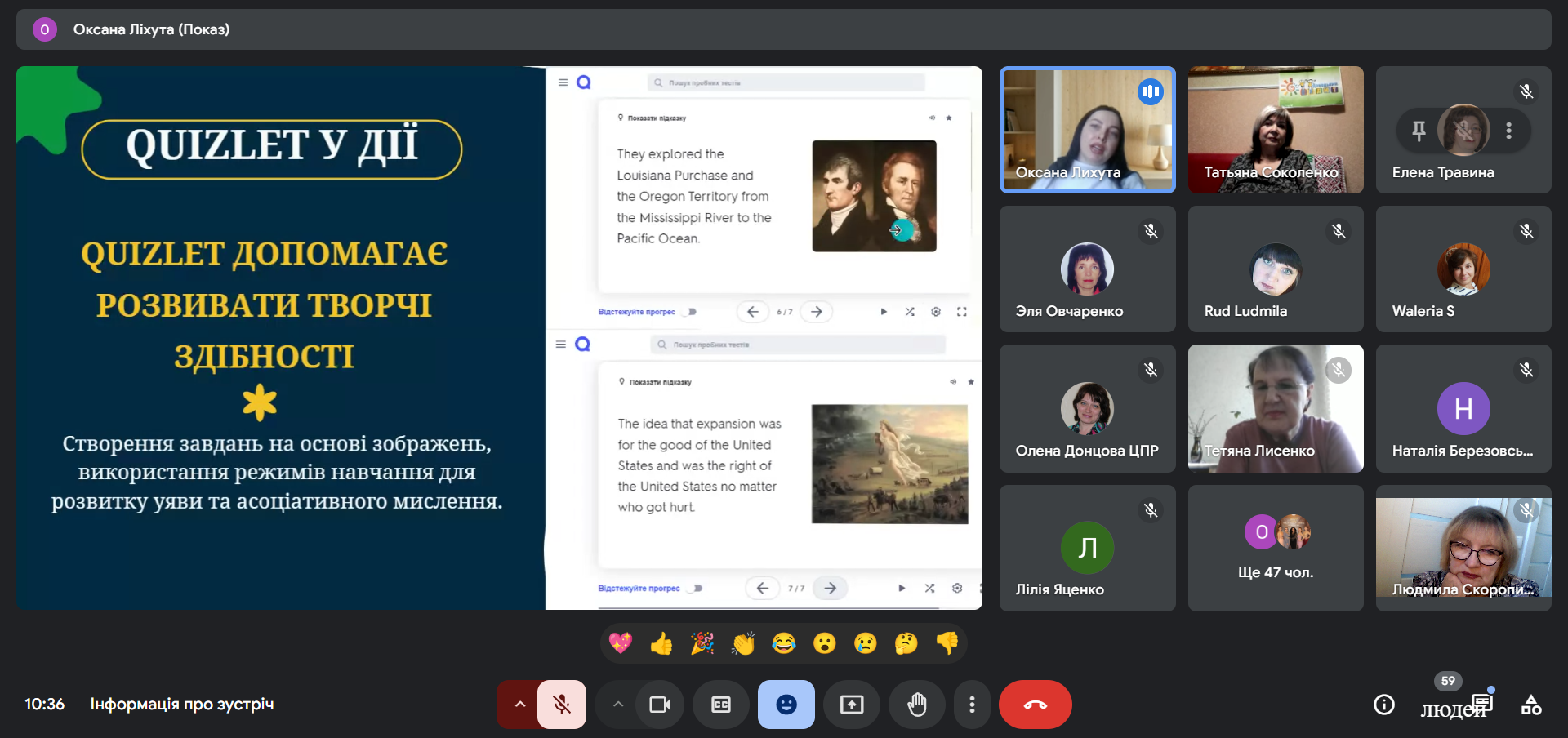Click settings gear in lower Quizlet card controls
Viewport: 1568px width, 738px height.
[957, 588]
